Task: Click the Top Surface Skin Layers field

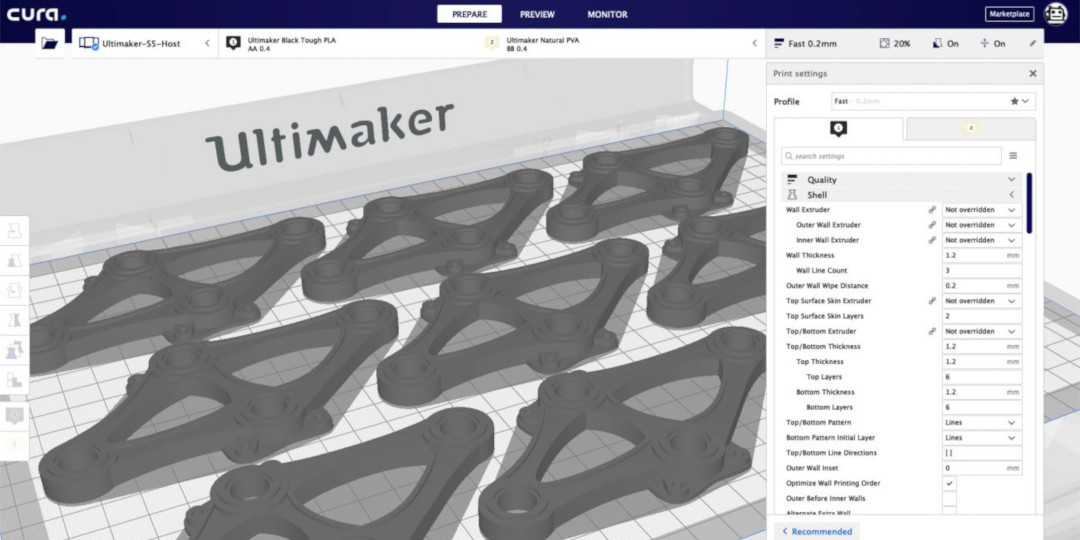Action: (982, 316)
